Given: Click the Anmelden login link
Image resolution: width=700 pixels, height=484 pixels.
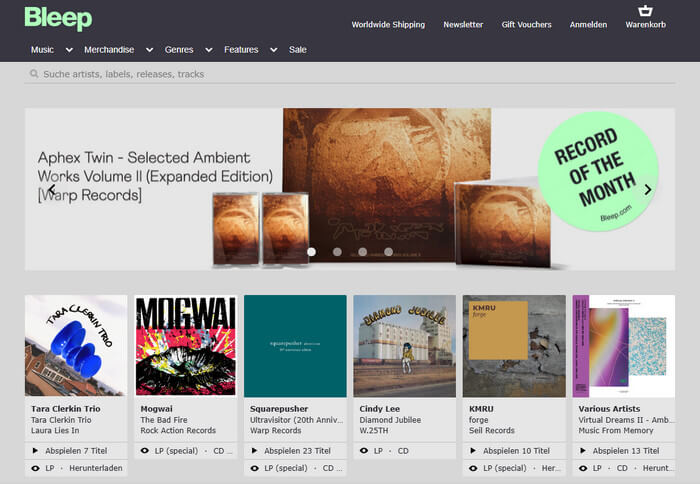Looking at the screenshot, I should [x=588, y=25].
